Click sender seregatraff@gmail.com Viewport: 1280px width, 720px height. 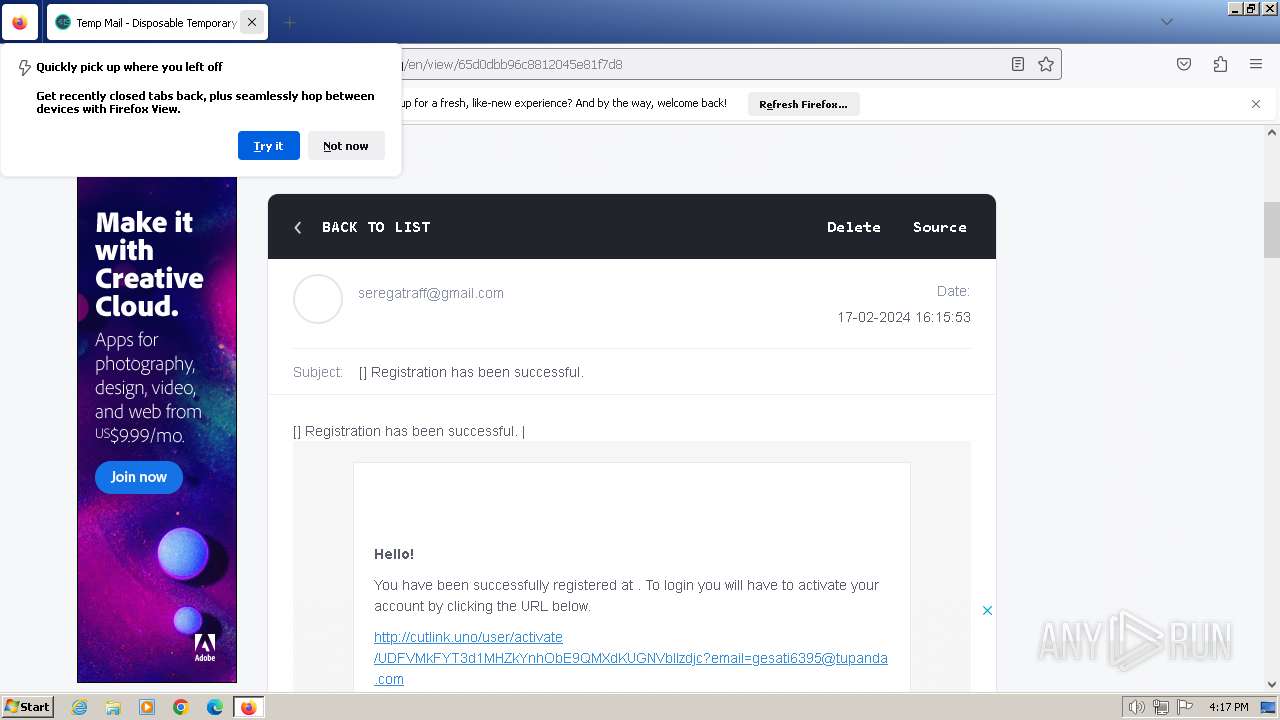click(x=431, y=293)
